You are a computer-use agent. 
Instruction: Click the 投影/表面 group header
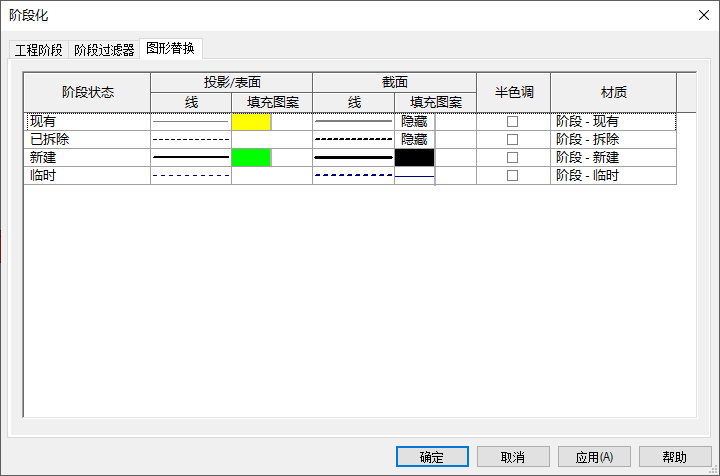point(232,83)
